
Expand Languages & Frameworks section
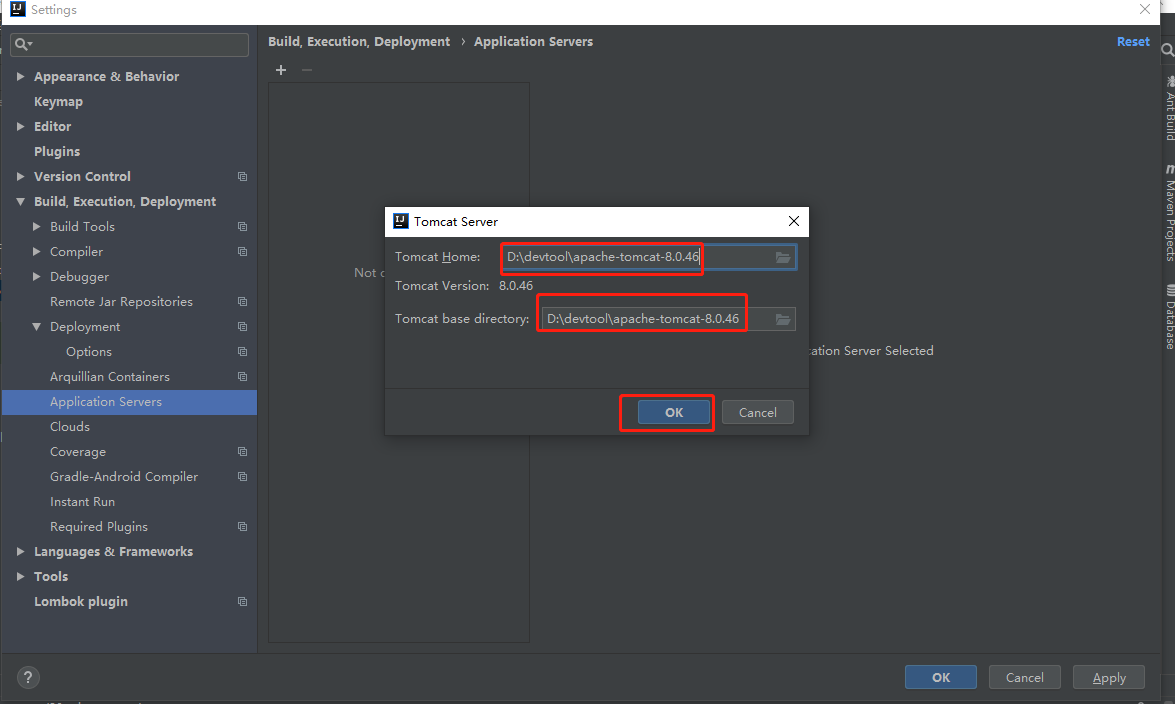[20, 552]
